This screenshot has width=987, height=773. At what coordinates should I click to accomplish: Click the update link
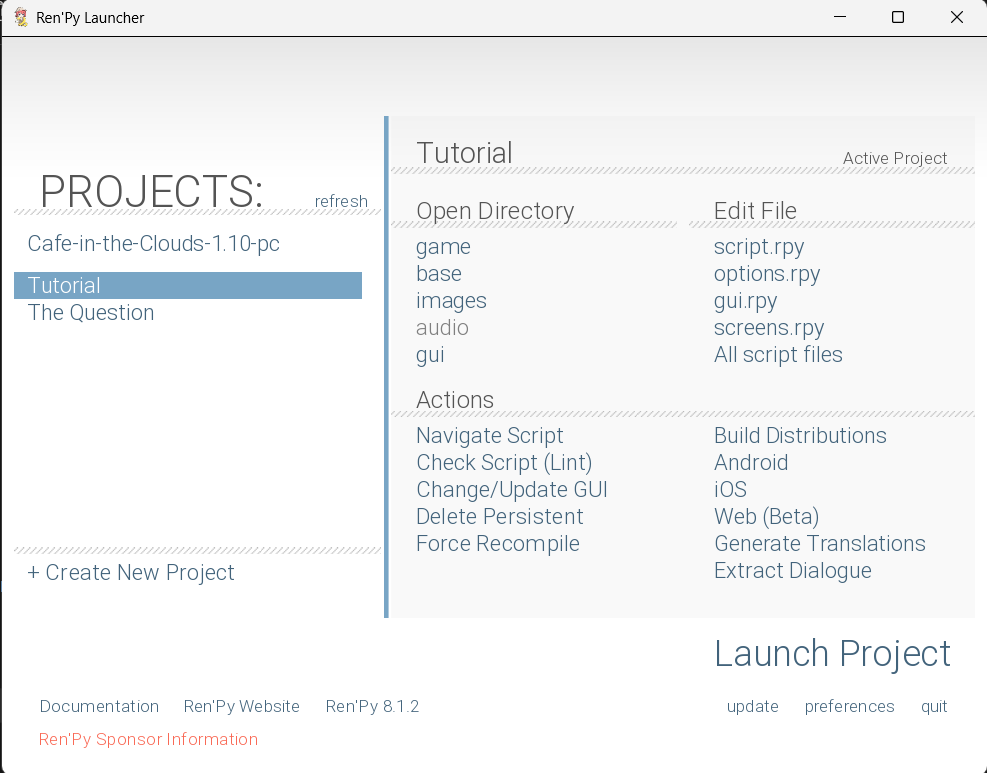click(752, 707)
